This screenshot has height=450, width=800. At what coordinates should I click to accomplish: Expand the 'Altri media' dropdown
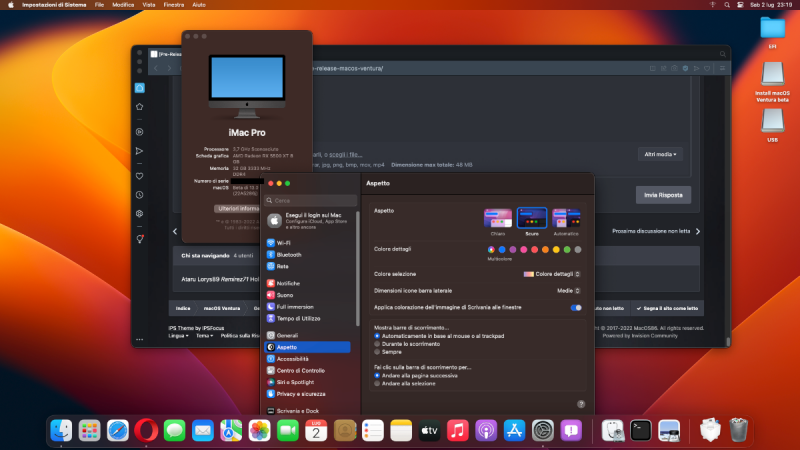click(661, 154)
